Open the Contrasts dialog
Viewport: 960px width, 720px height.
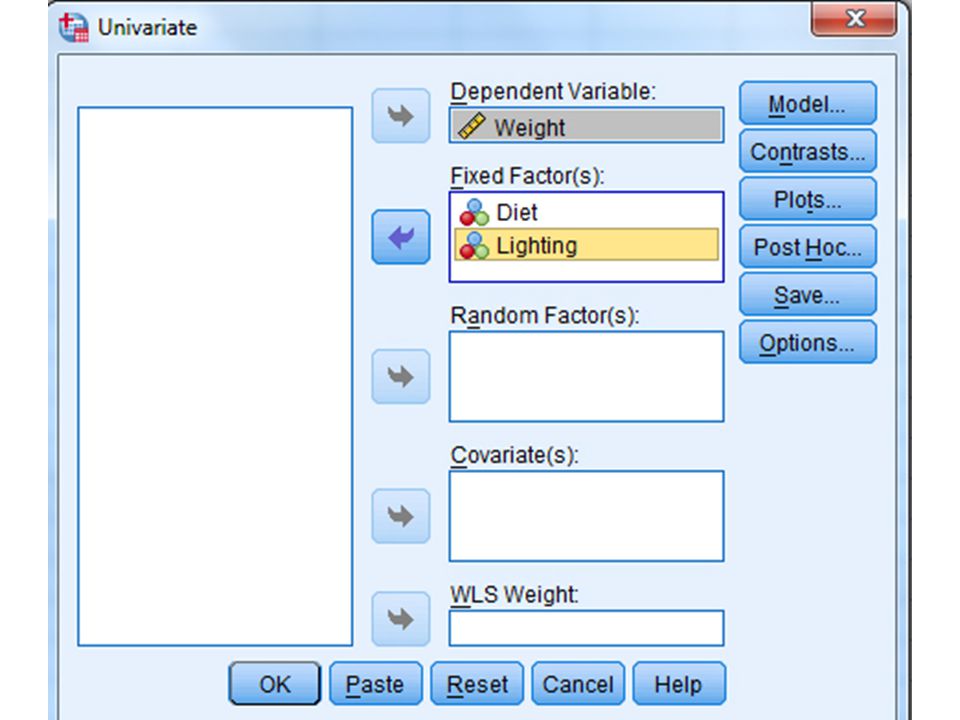[808, 151]
